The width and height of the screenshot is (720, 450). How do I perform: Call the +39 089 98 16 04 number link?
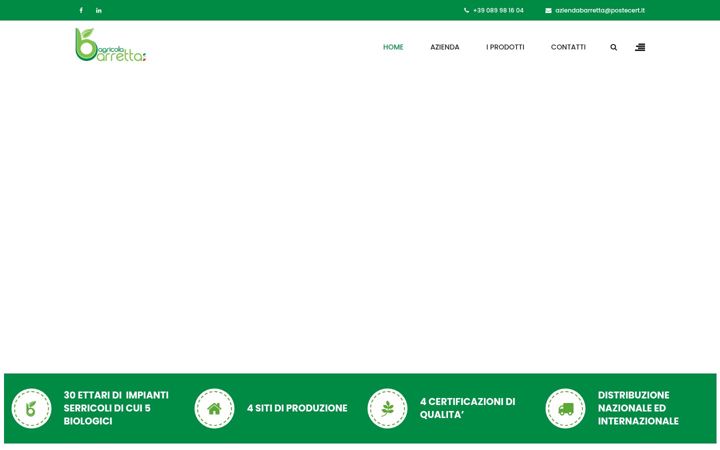tap(498, 10)
